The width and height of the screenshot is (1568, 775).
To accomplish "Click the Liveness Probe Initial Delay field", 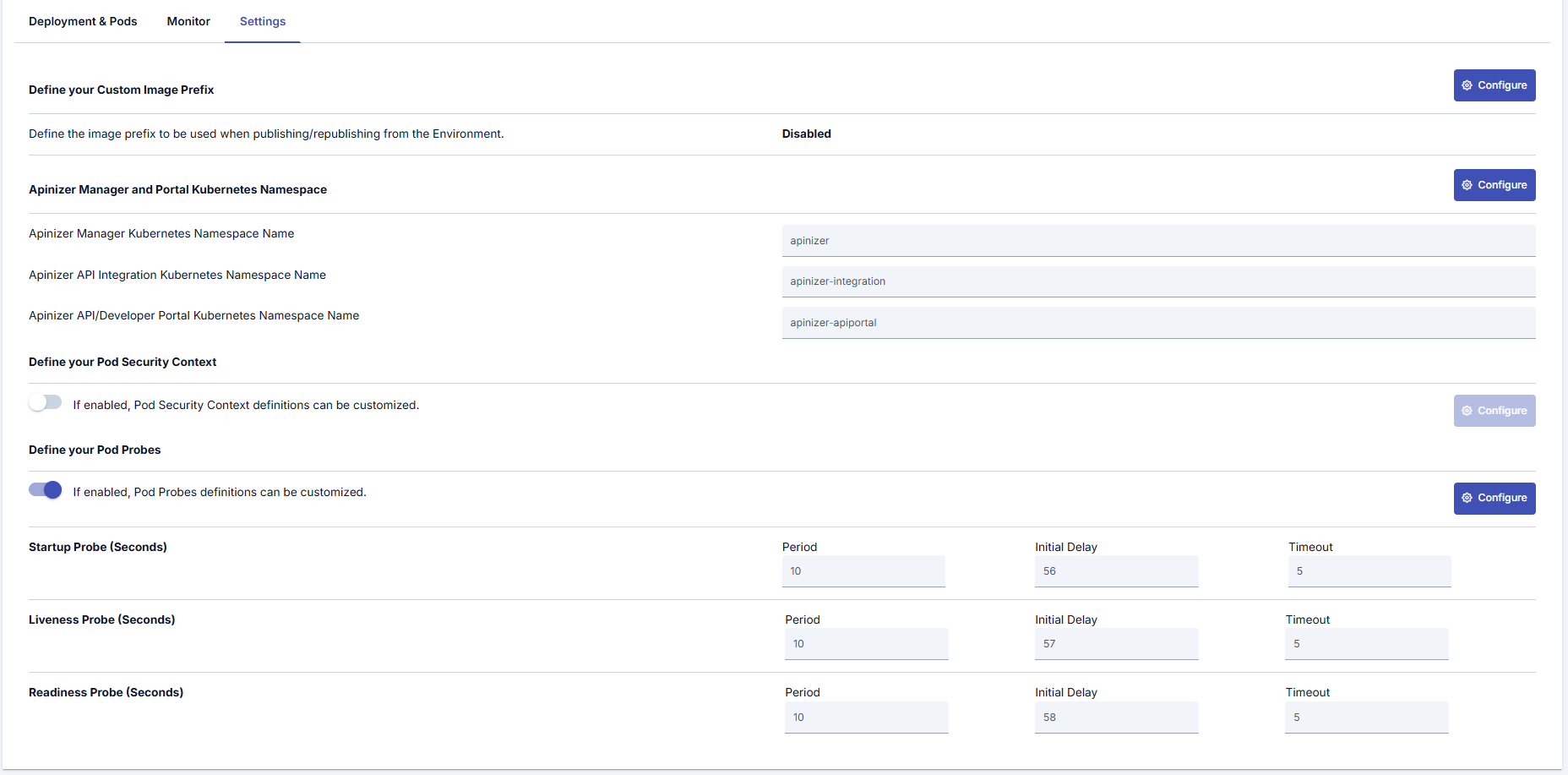I will pos(1116,644).
